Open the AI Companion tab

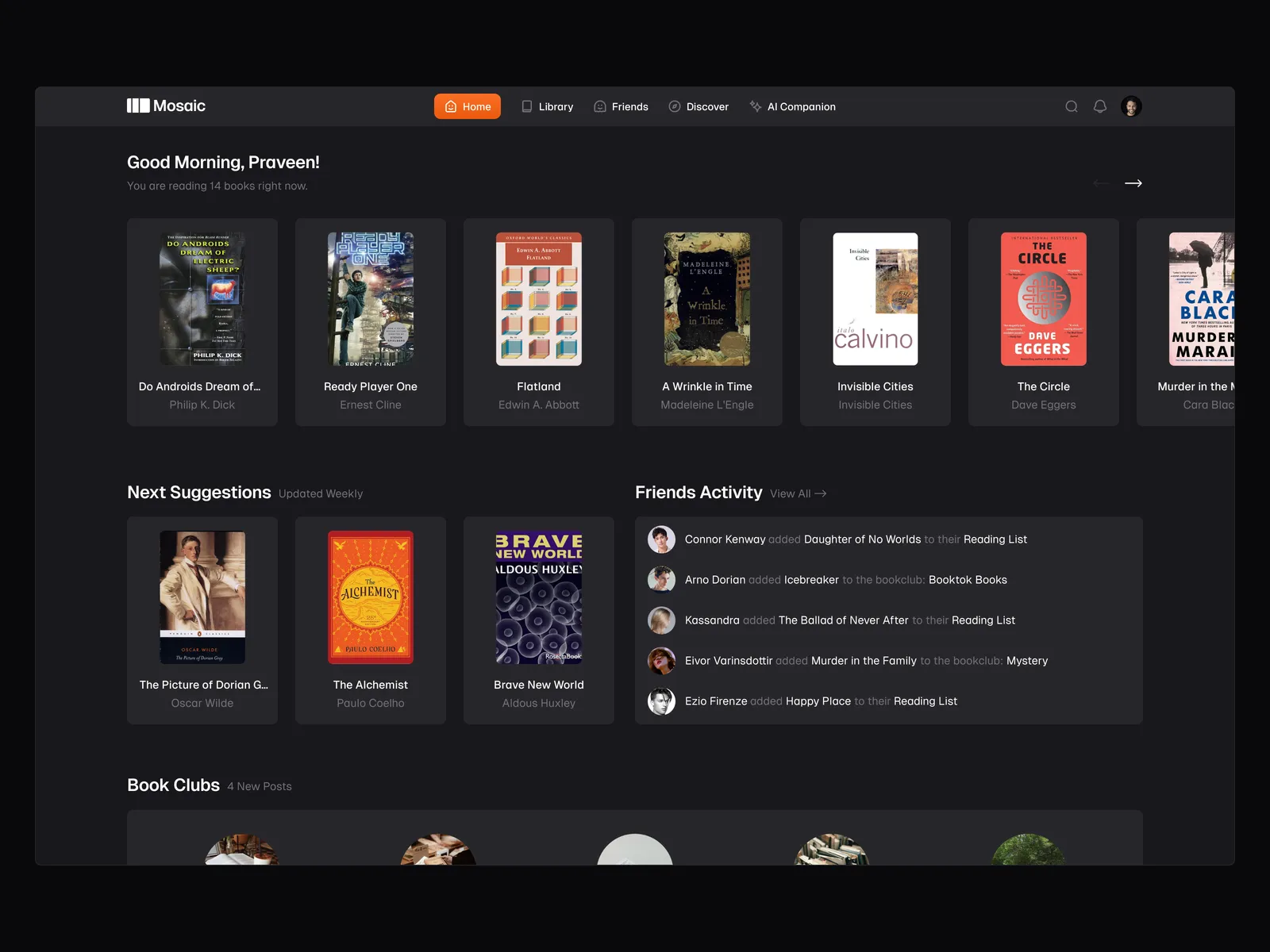pyautogui.click(x=792, y=106)
